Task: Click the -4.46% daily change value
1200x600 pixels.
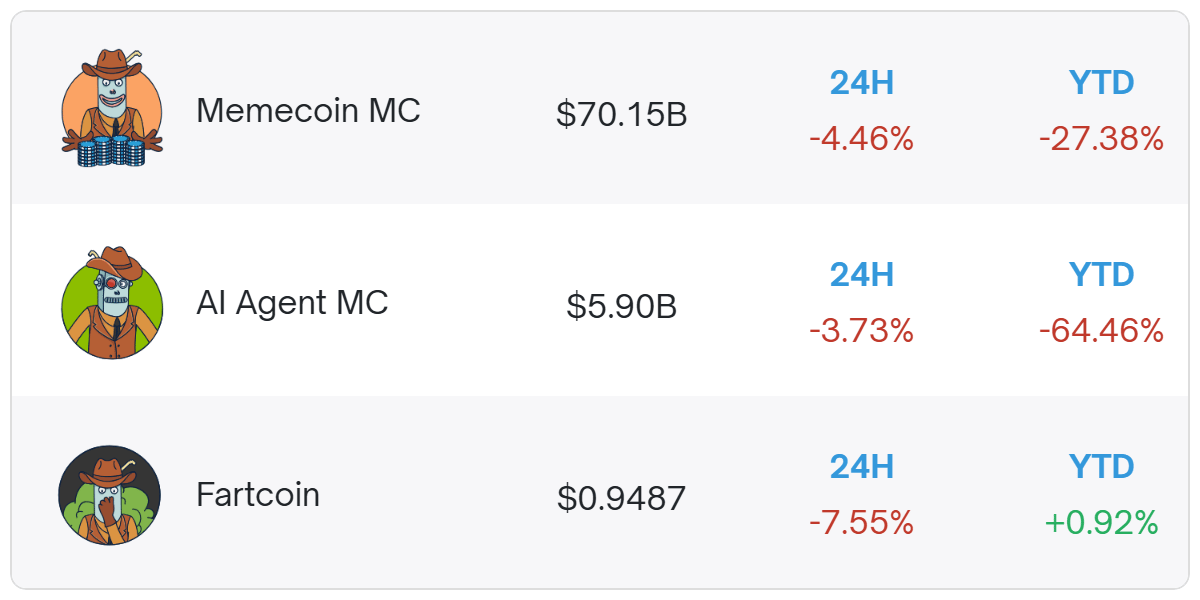Action: coord(861,139)
